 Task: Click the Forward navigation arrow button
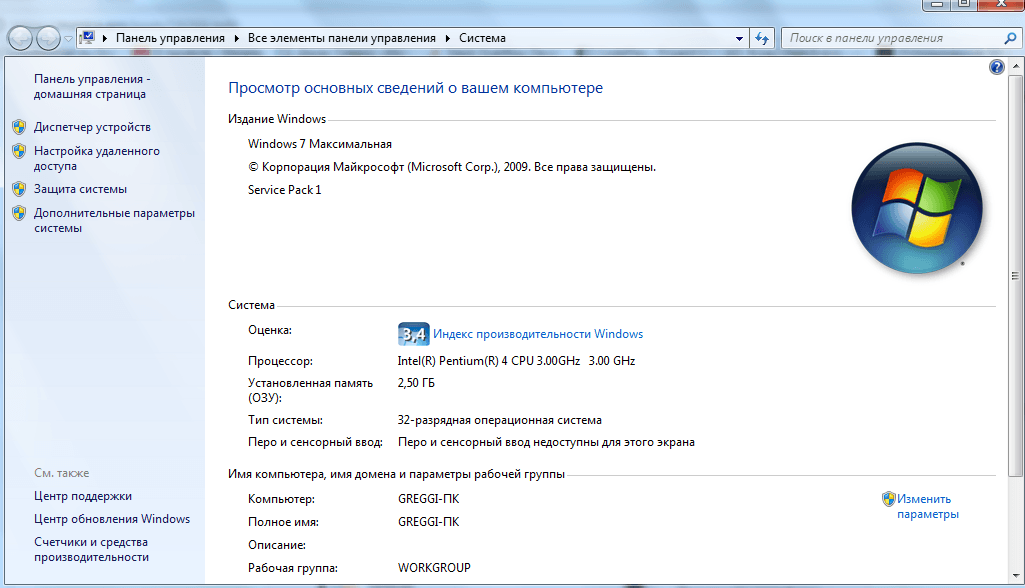tap(49, 39)
